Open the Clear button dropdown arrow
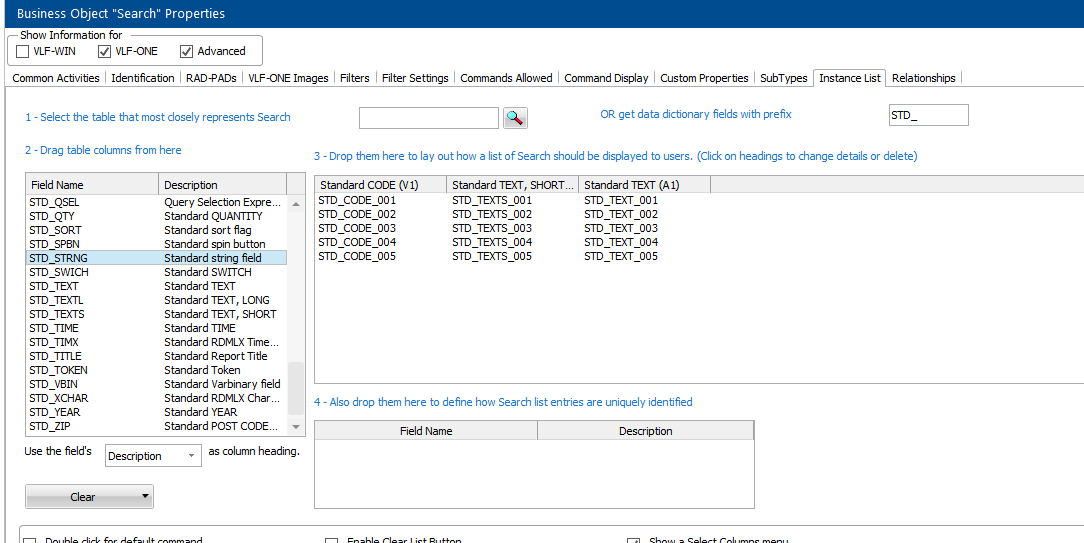The height and width of the screenshot is (543, 1084). pyautogui.click(x=144, y=496)
